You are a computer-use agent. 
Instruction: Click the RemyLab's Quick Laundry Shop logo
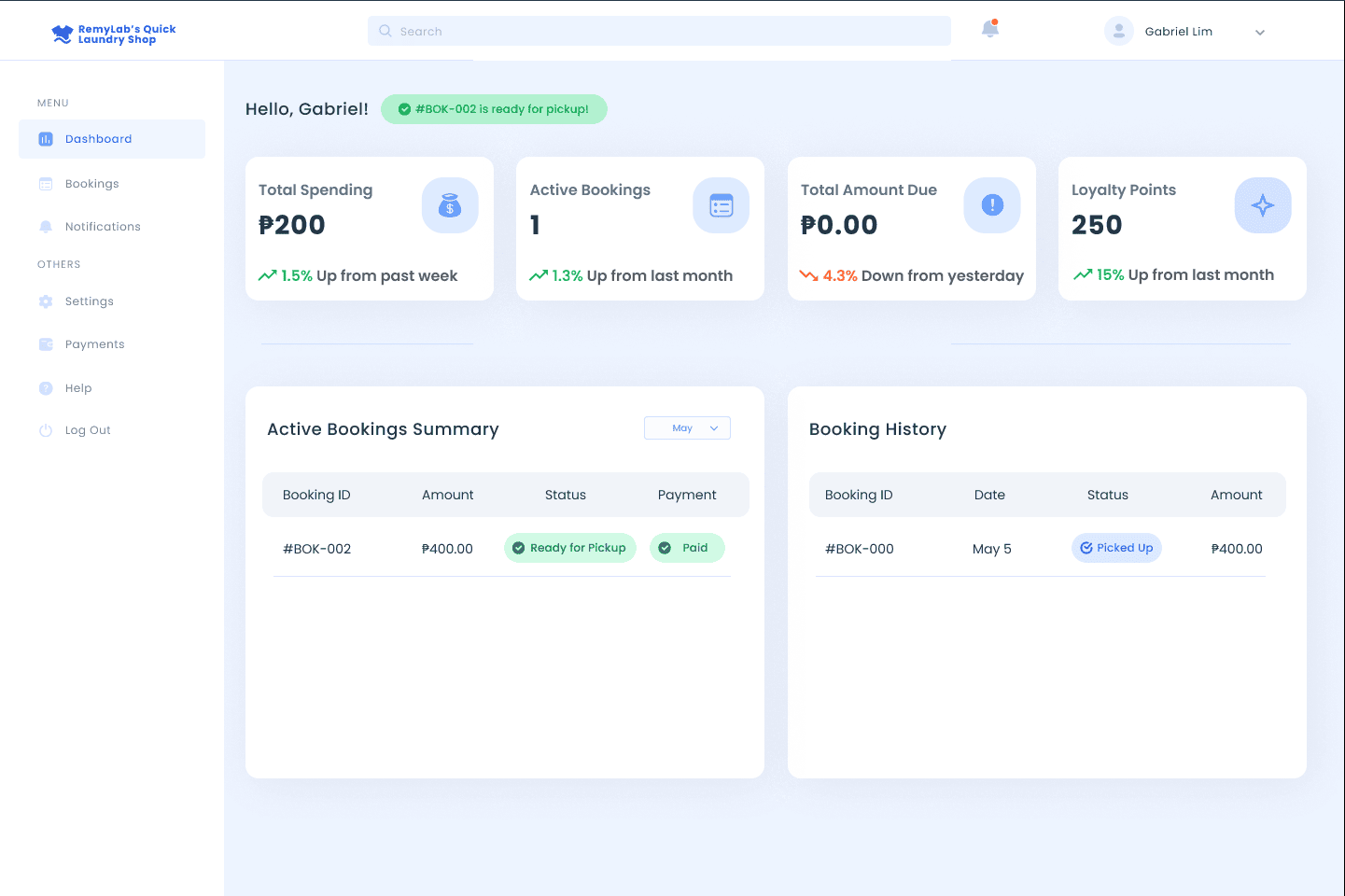point(114,35)
